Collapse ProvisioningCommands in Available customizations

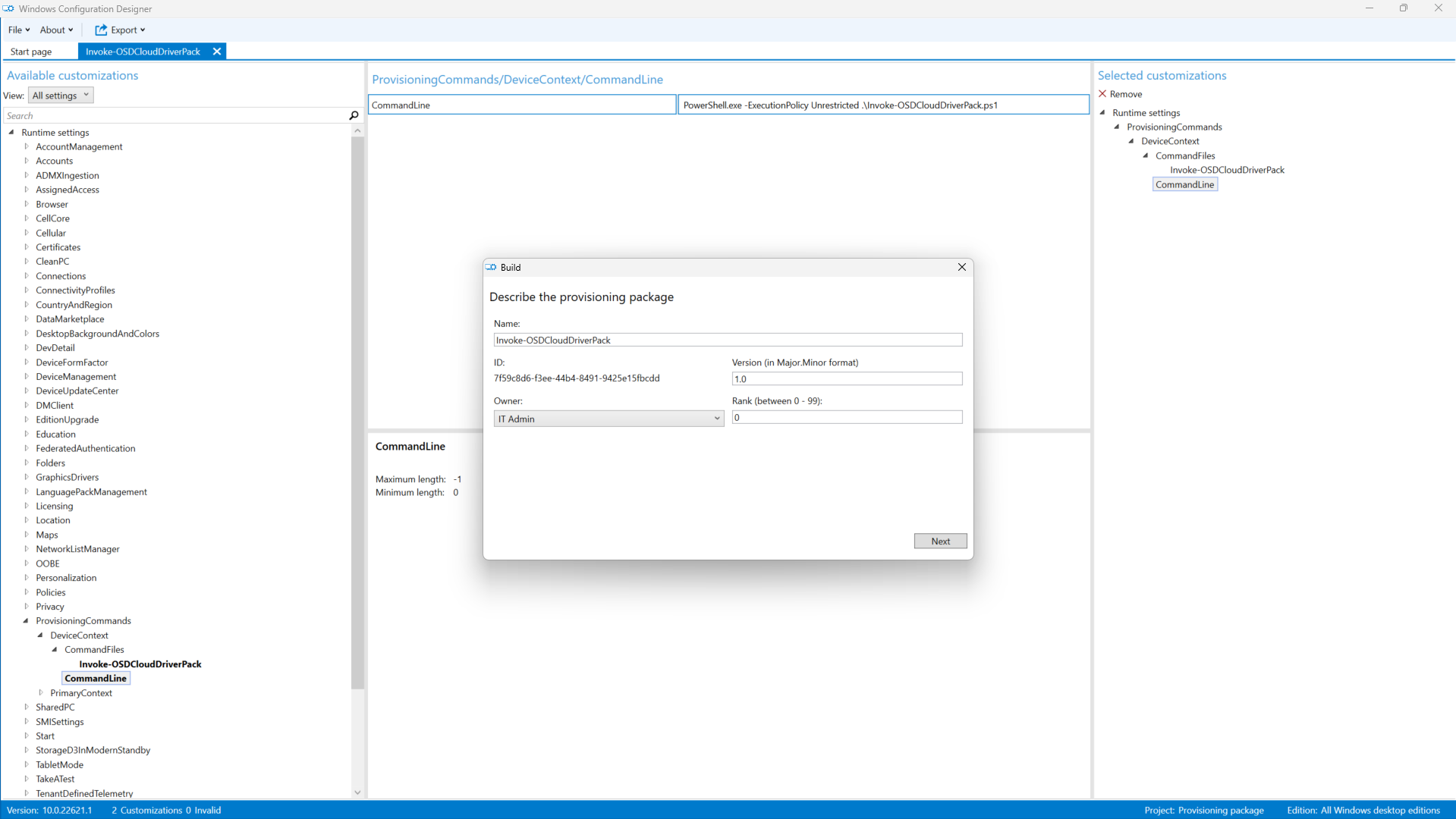point(27,620)
